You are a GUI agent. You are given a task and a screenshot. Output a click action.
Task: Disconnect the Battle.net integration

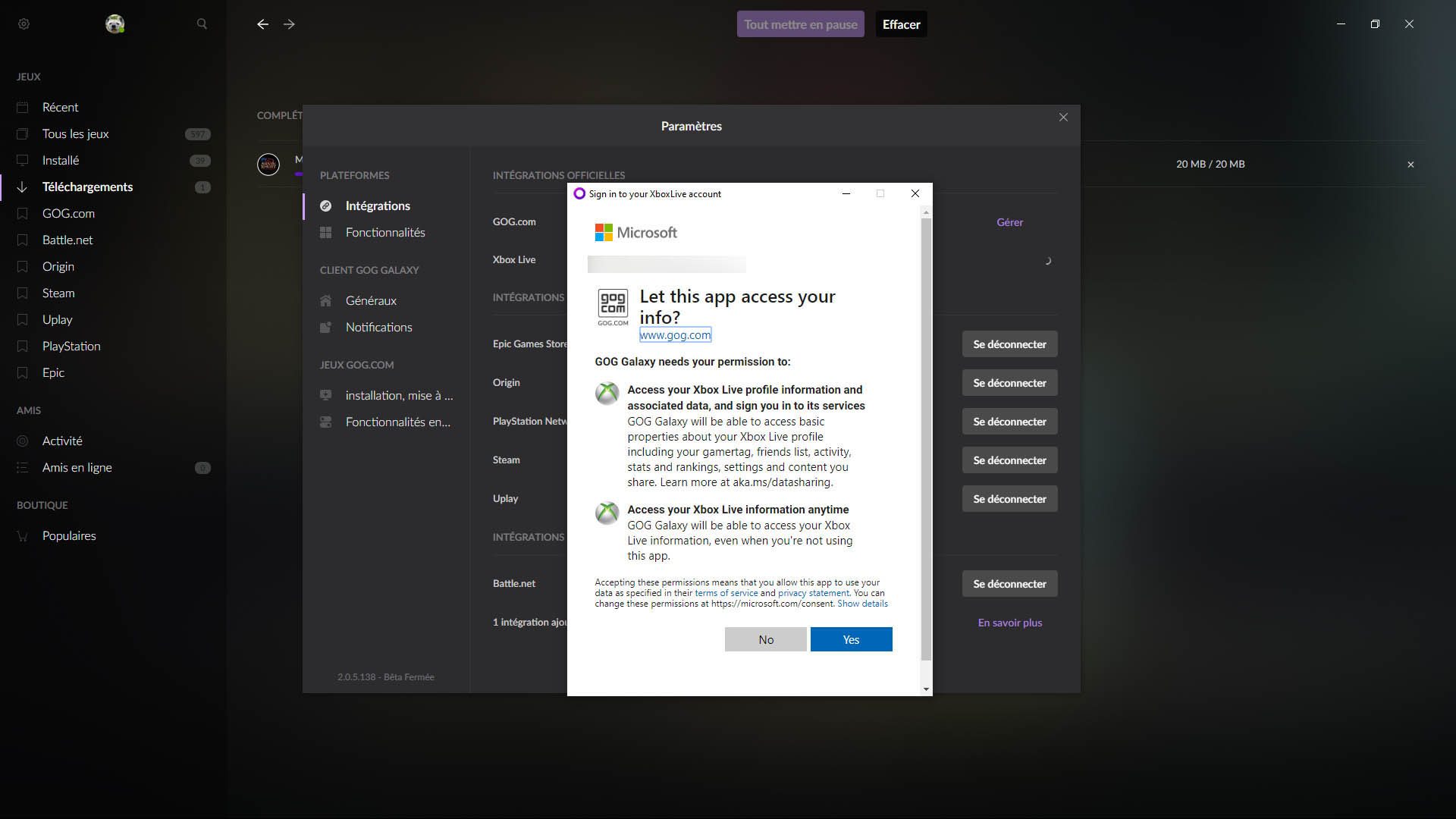(1009, 584)
